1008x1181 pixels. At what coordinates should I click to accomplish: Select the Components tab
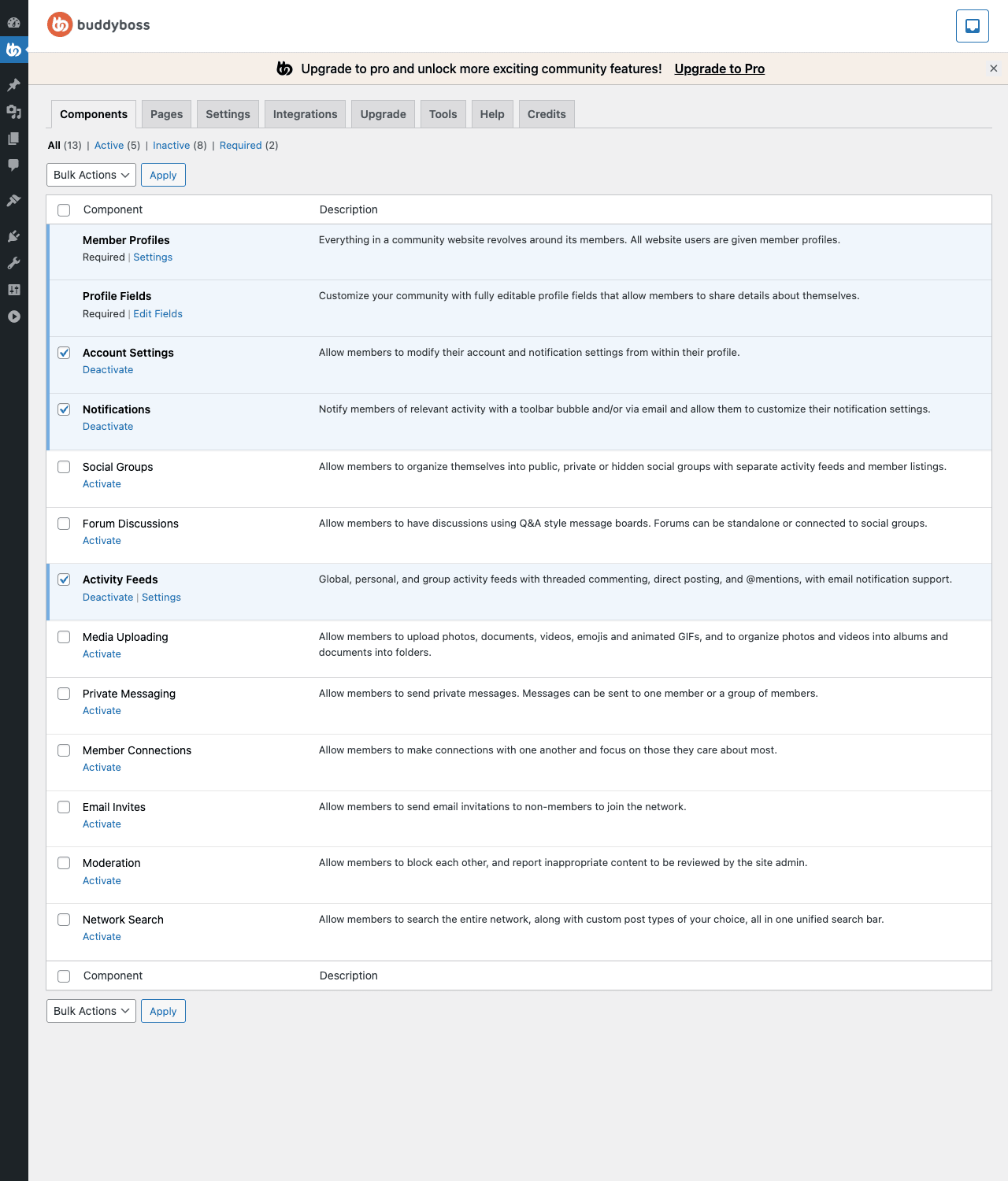click(x=94, y=114)
